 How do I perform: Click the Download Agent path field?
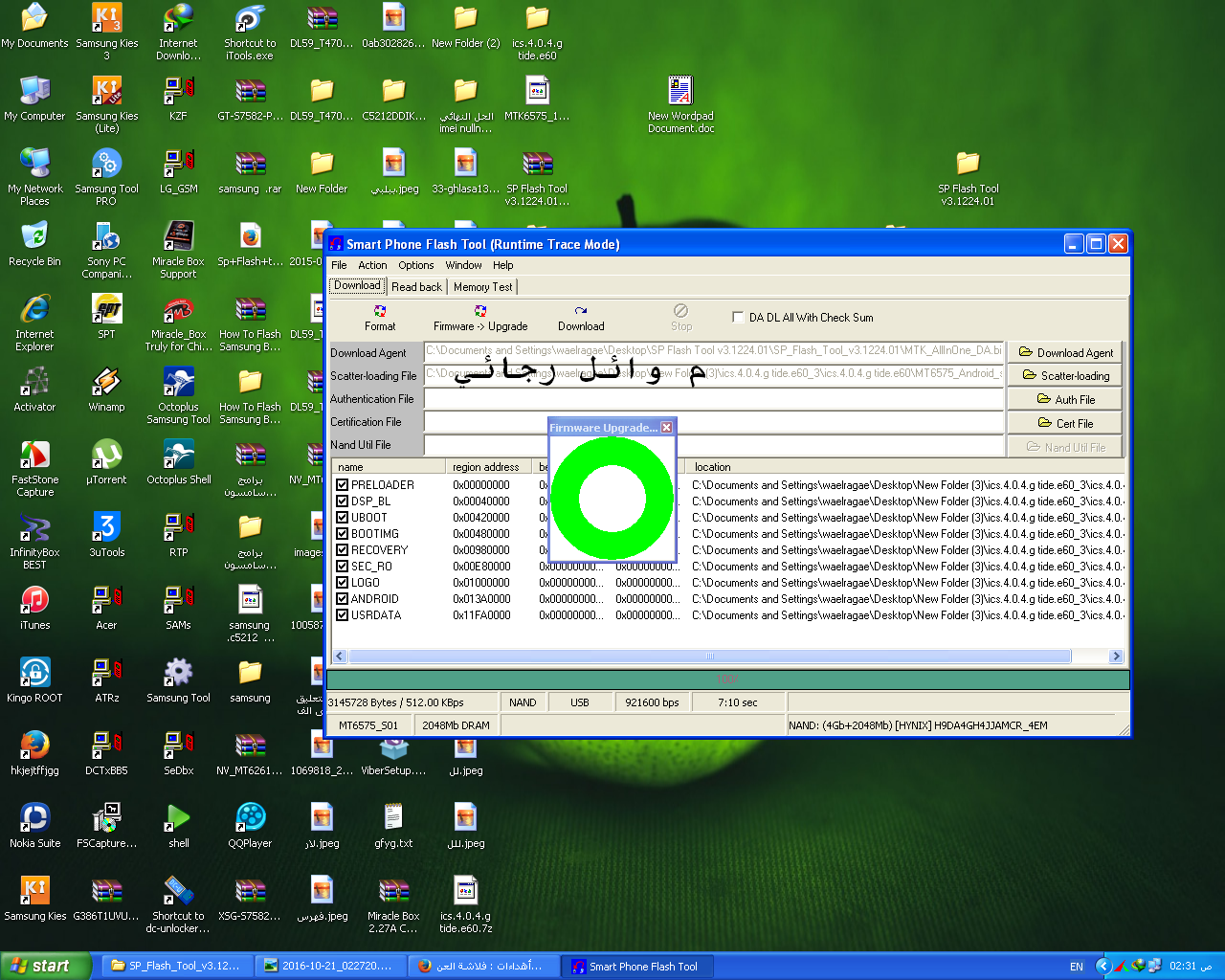coord(714,351)
